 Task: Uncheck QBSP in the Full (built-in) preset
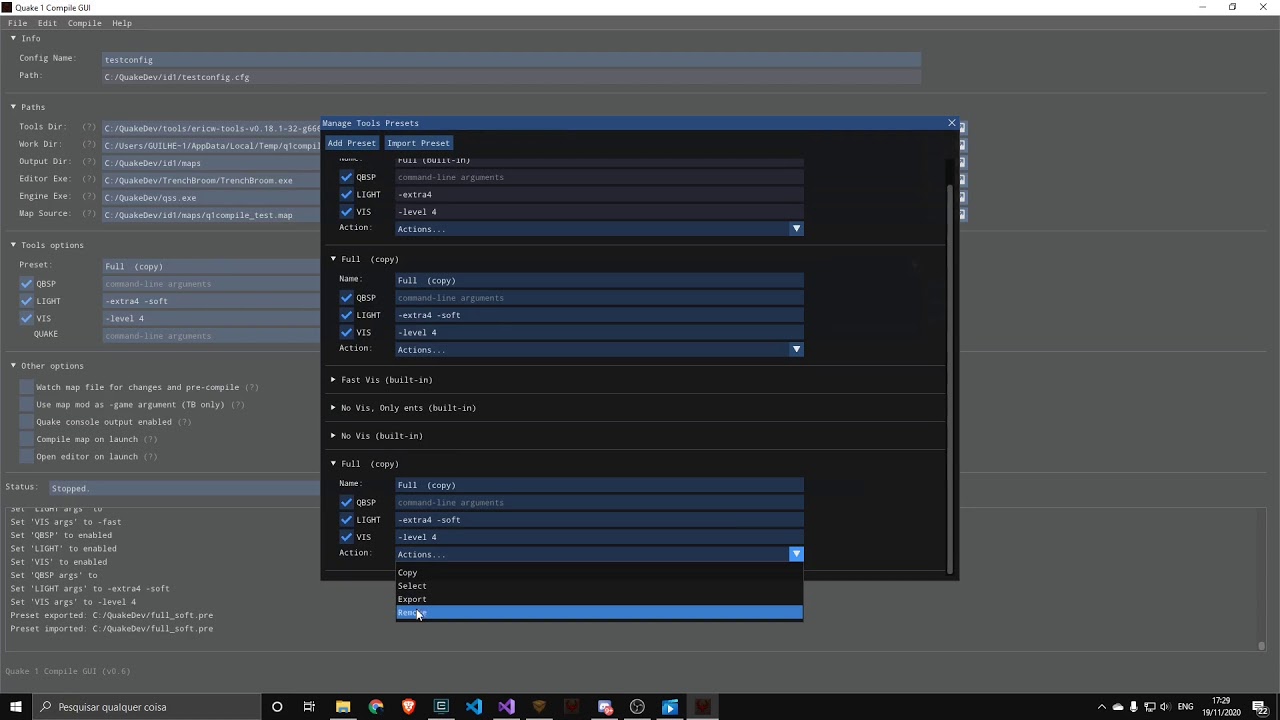pos(347,177)
